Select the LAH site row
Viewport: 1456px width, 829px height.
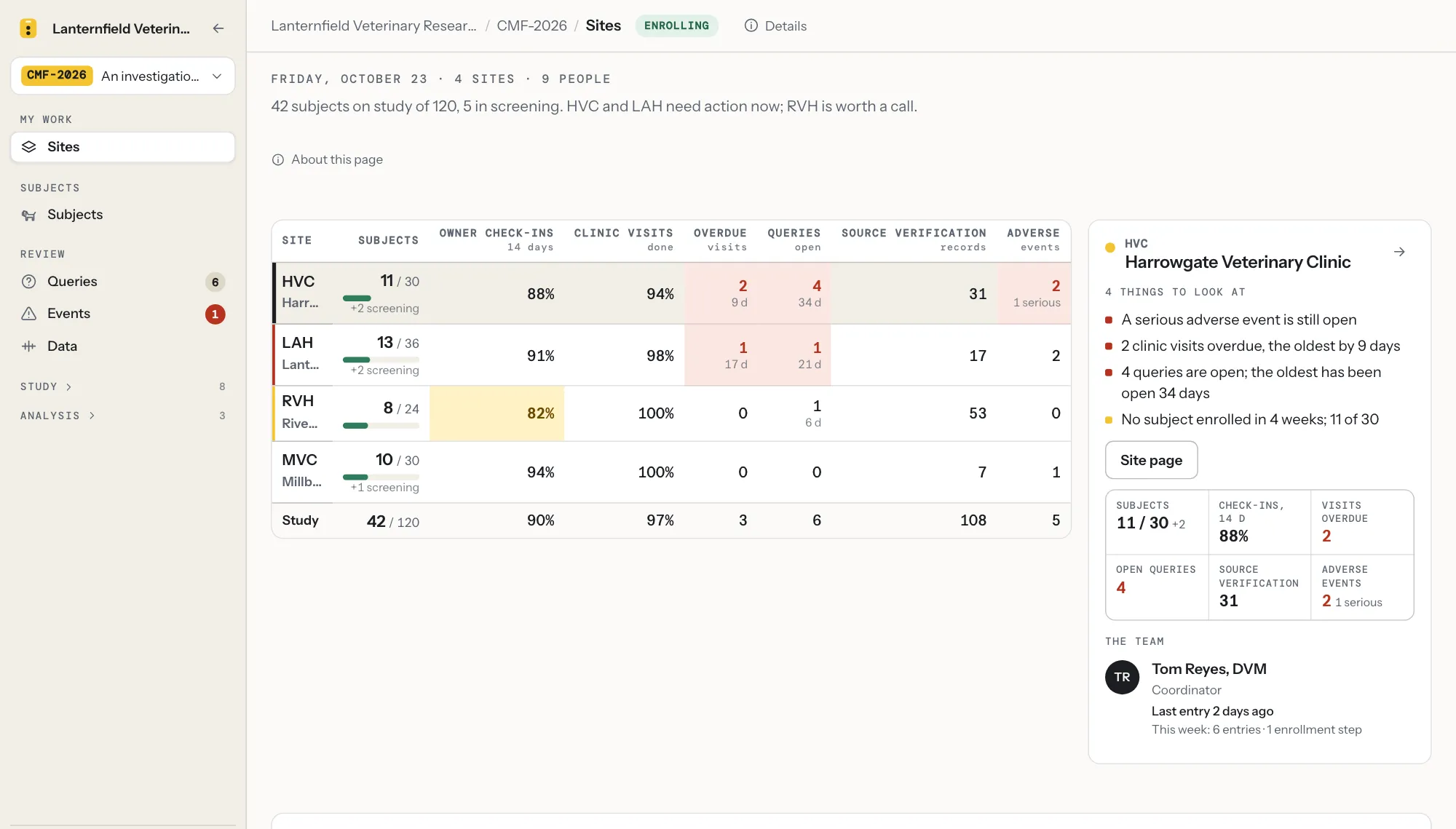[x=671, y=355]
